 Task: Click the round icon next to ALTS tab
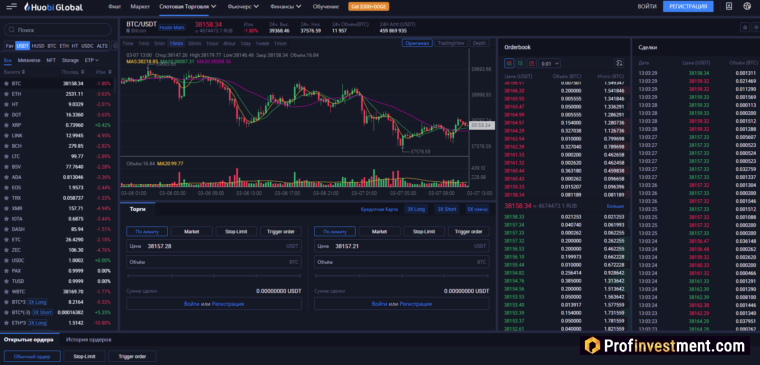click(115, 46)
